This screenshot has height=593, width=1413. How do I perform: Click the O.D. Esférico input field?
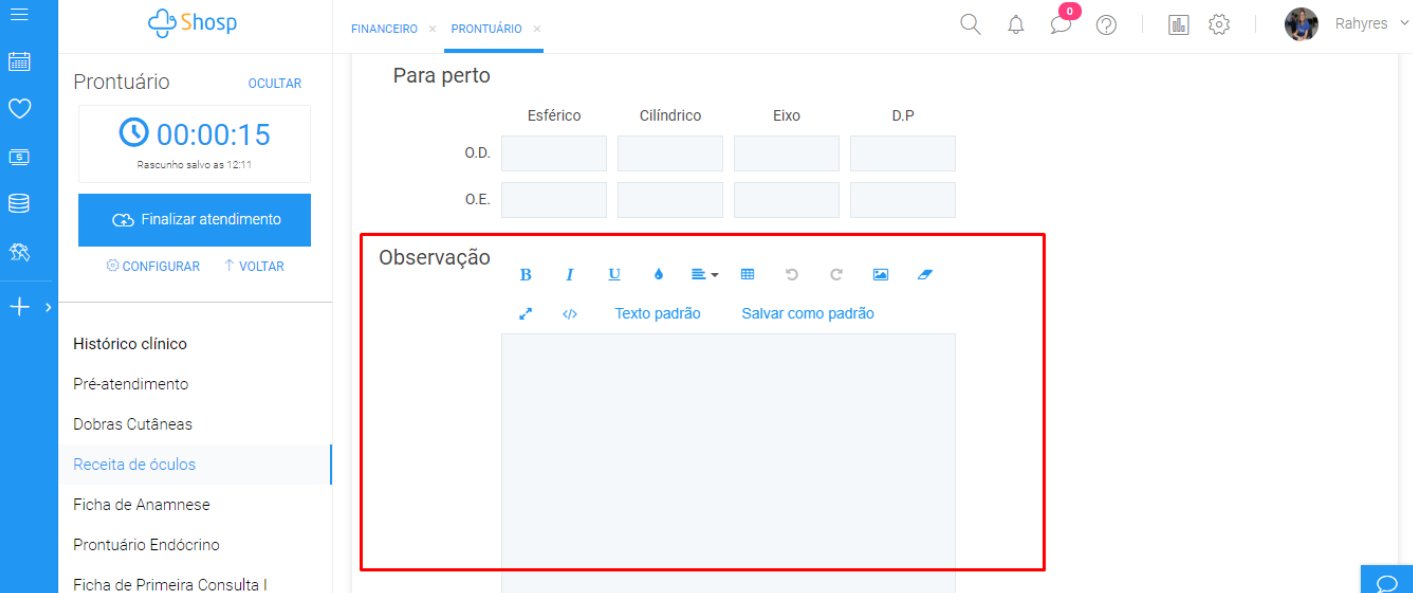[554, 154]
